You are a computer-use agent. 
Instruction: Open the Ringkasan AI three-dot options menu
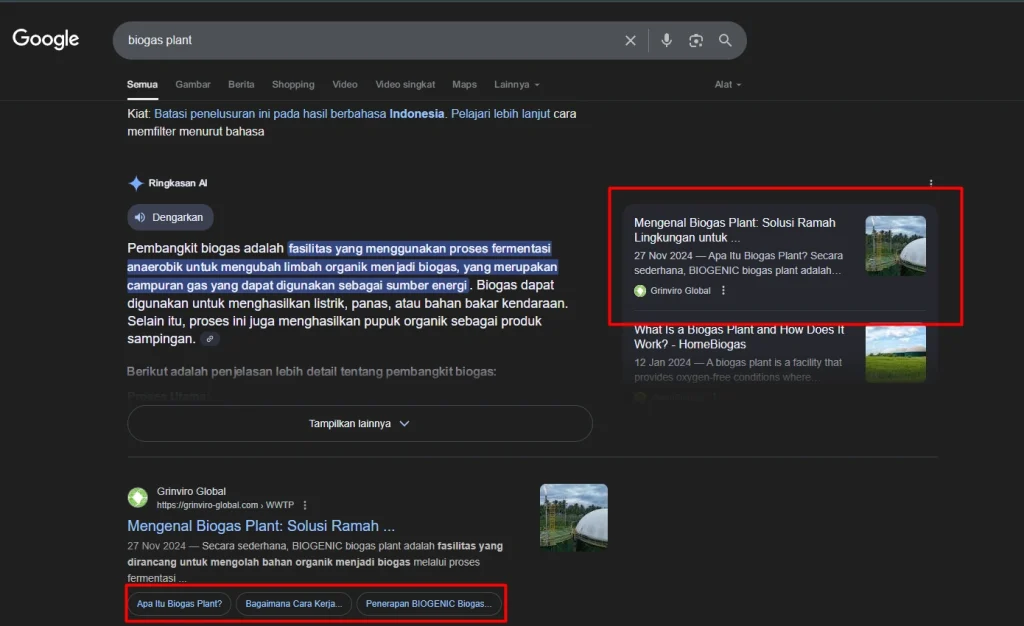pos(931,183)
